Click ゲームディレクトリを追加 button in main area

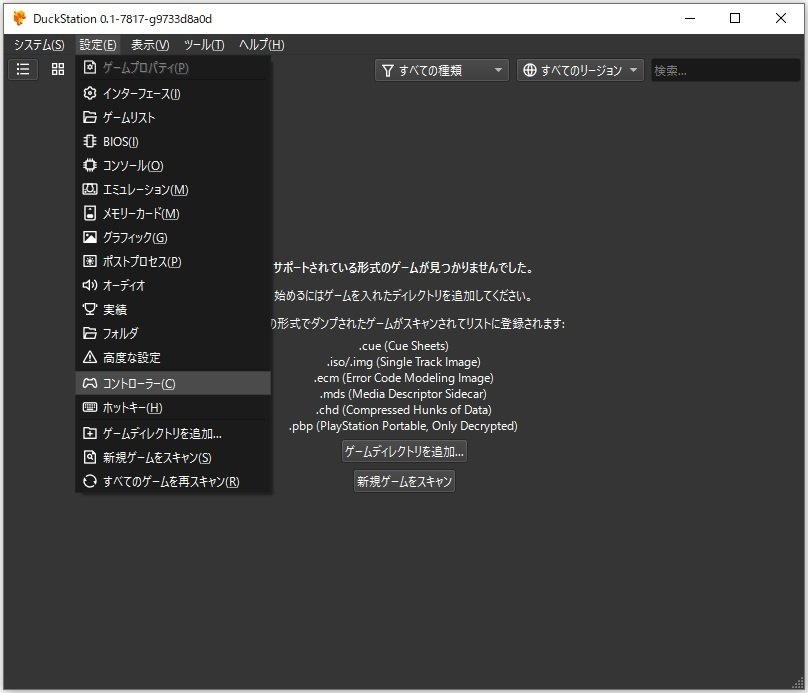(x=405, y=452)
